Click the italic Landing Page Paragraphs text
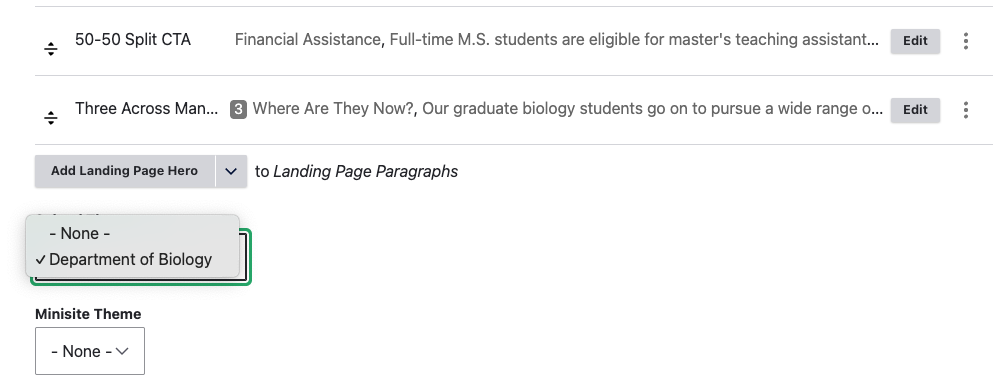The image size is (993, 392). [x=365, y=172]
